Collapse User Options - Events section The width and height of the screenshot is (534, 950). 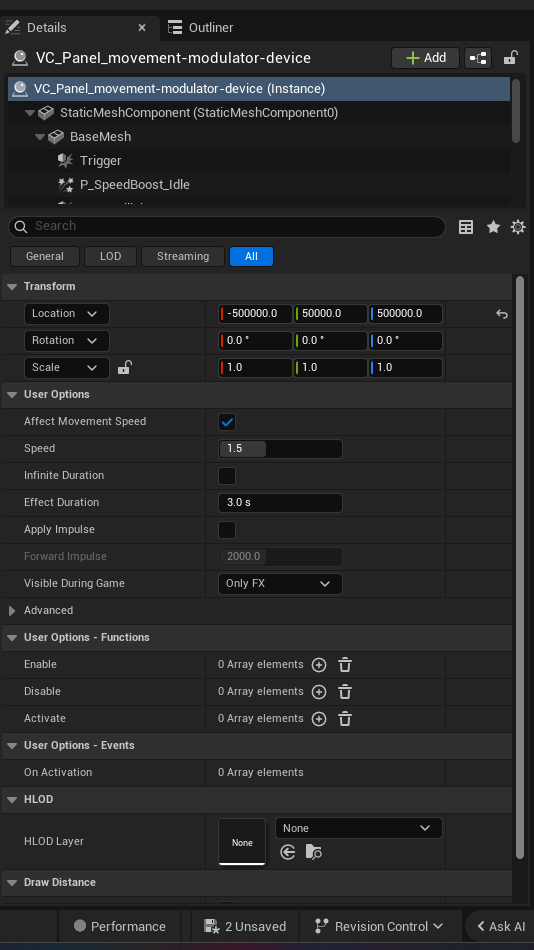pos(12,746)
